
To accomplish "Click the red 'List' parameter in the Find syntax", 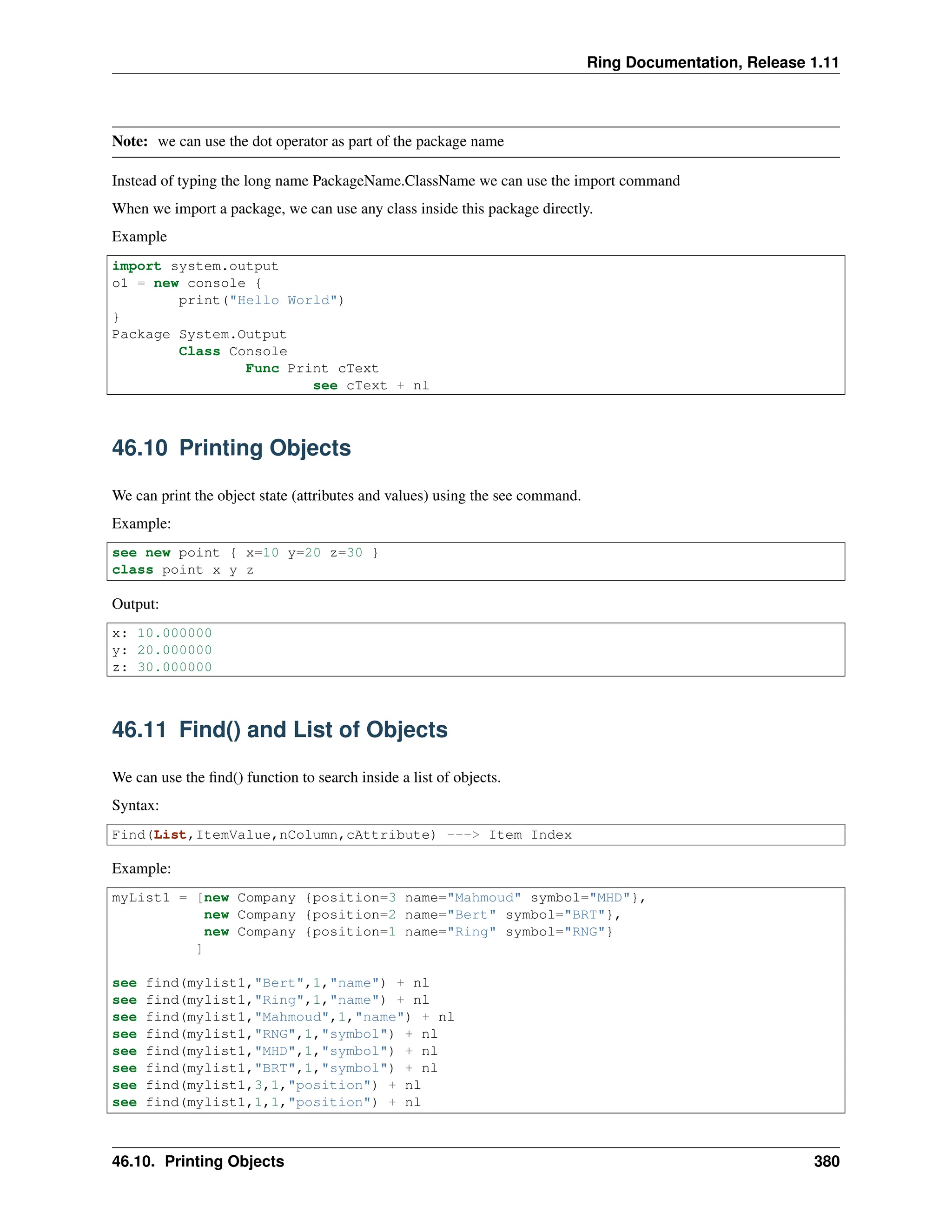I will [170, 835].
